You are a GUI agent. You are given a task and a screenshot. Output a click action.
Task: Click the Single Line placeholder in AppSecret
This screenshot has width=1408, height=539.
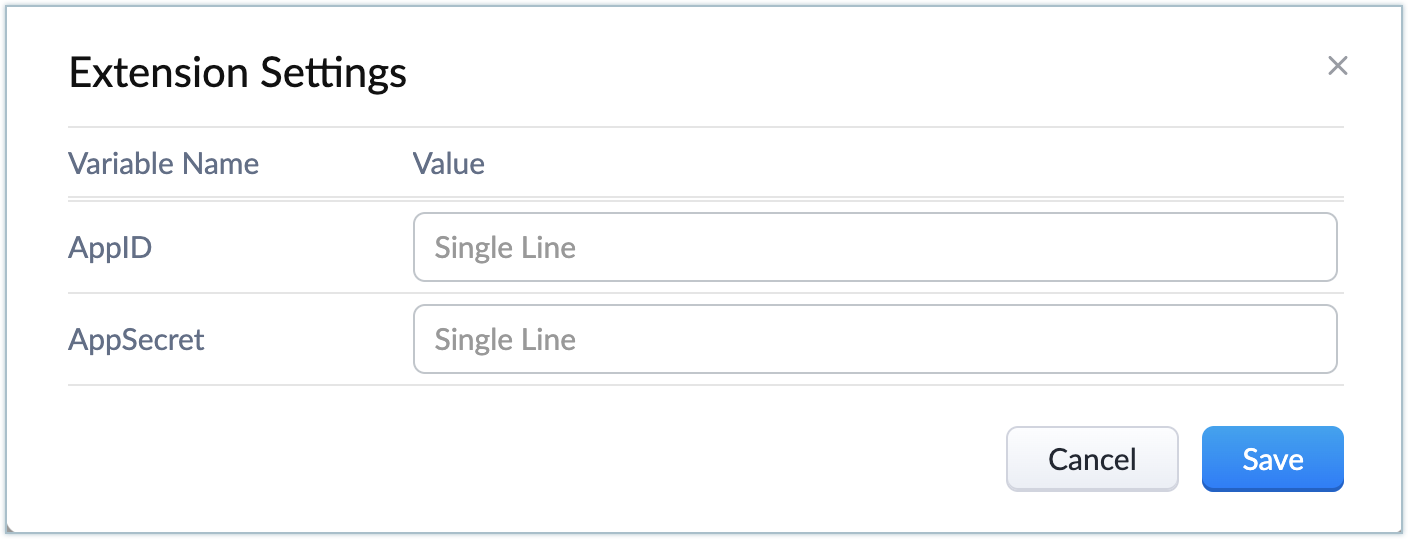(x=505, y=339)
